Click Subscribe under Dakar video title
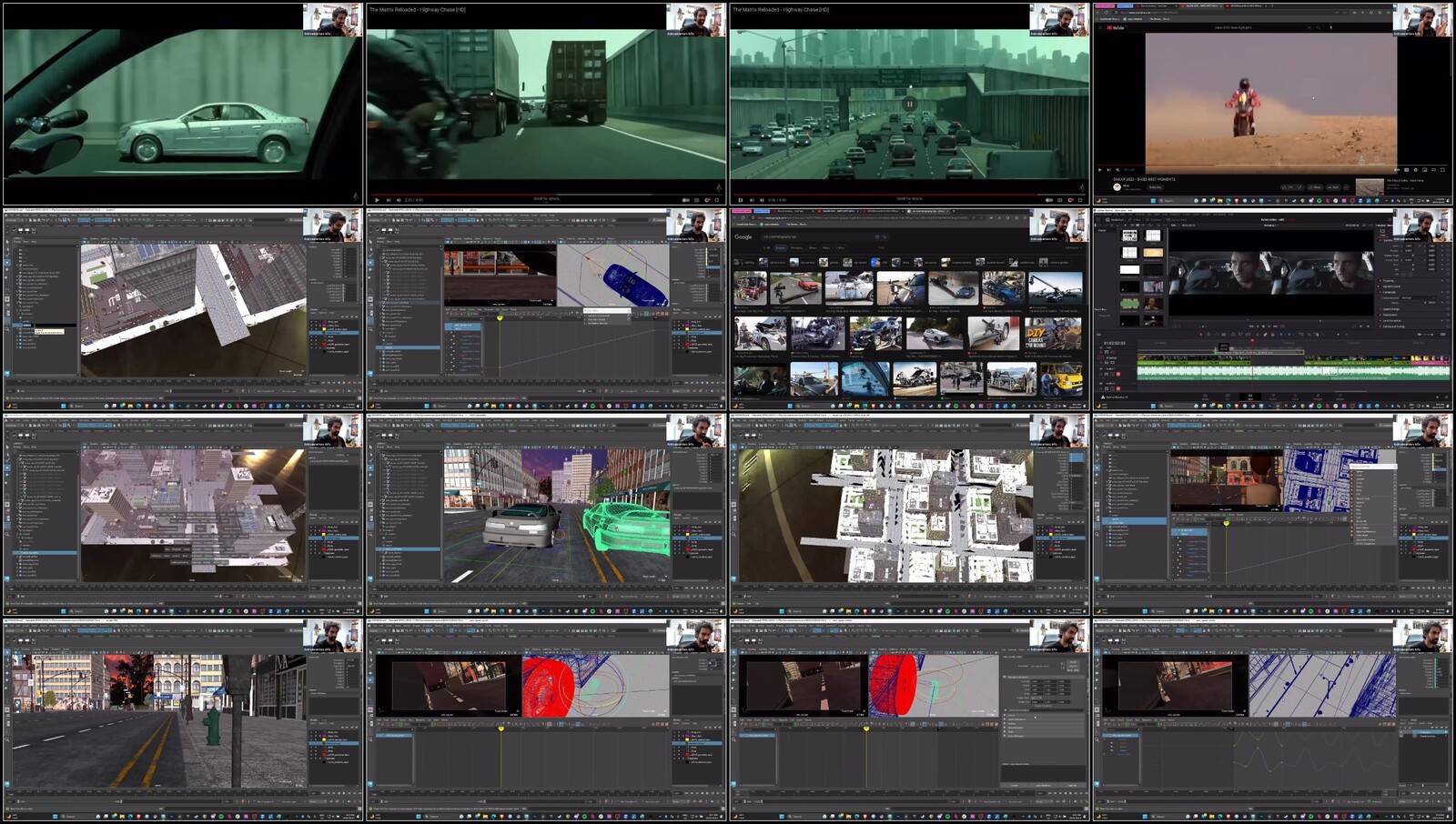Image resolution: width=1456 pixels, height=824 pixels. pyautogui.click(x=1155, y=187)
